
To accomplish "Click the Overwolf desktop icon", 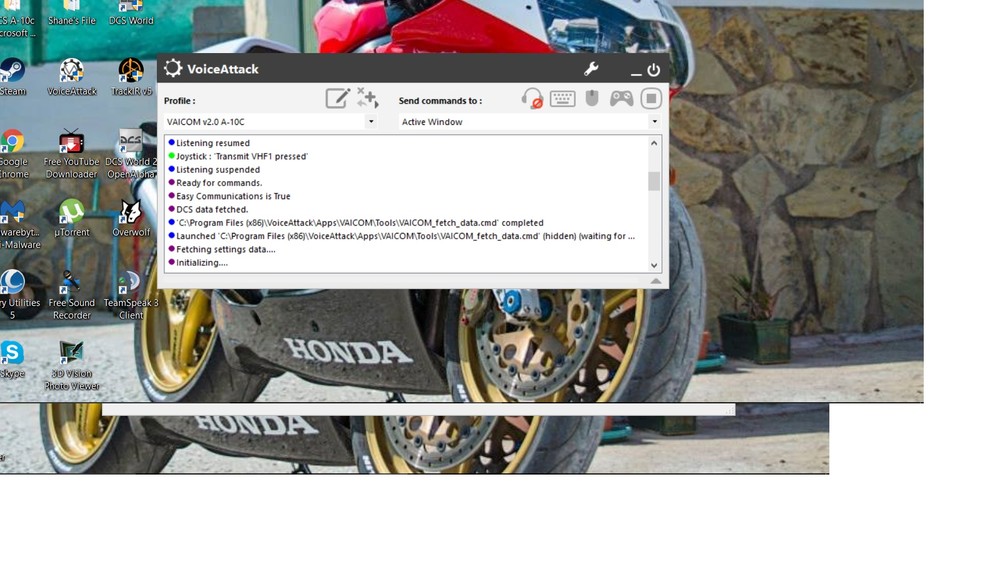I will coord(131,218).
